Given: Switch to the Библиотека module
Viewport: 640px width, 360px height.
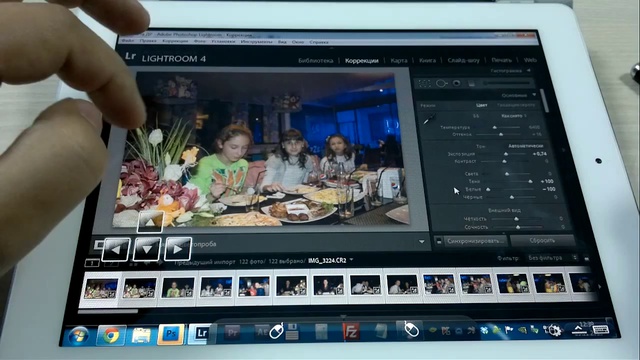Looking at the screenshot, I should click(316, 60).
